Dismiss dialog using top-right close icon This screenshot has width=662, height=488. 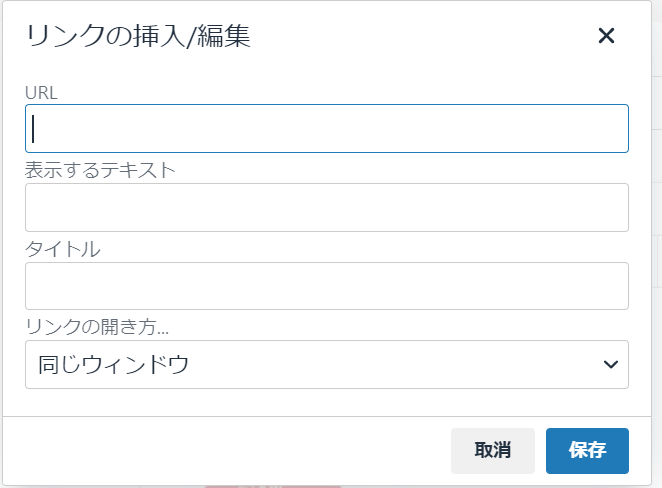(x=605, y=36)
